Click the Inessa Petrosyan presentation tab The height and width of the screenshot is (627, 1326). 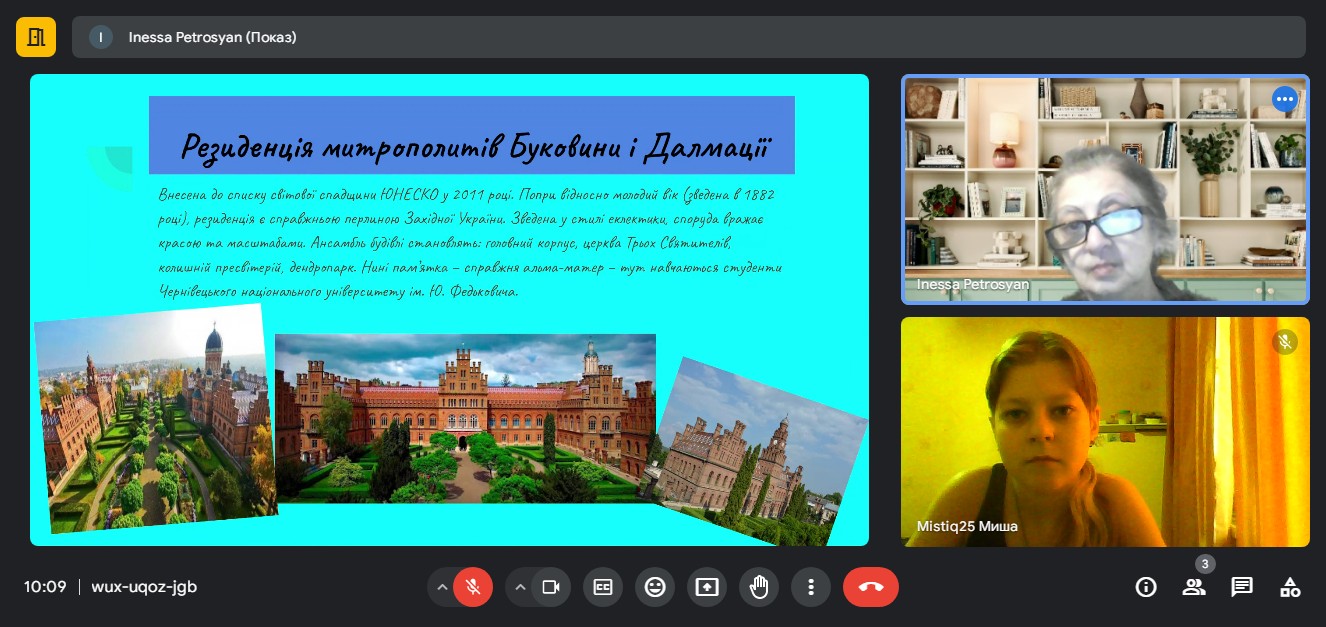pos(212,37)
